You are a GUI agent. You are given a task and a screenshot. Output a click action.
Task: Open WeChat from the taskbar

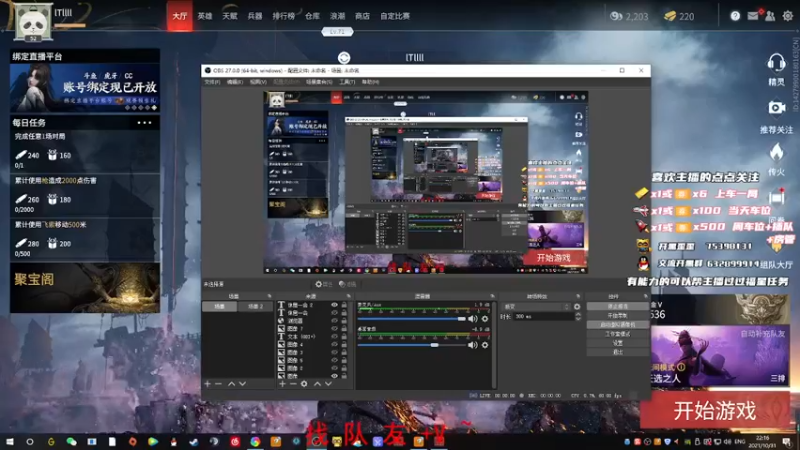tap(71, 442)
